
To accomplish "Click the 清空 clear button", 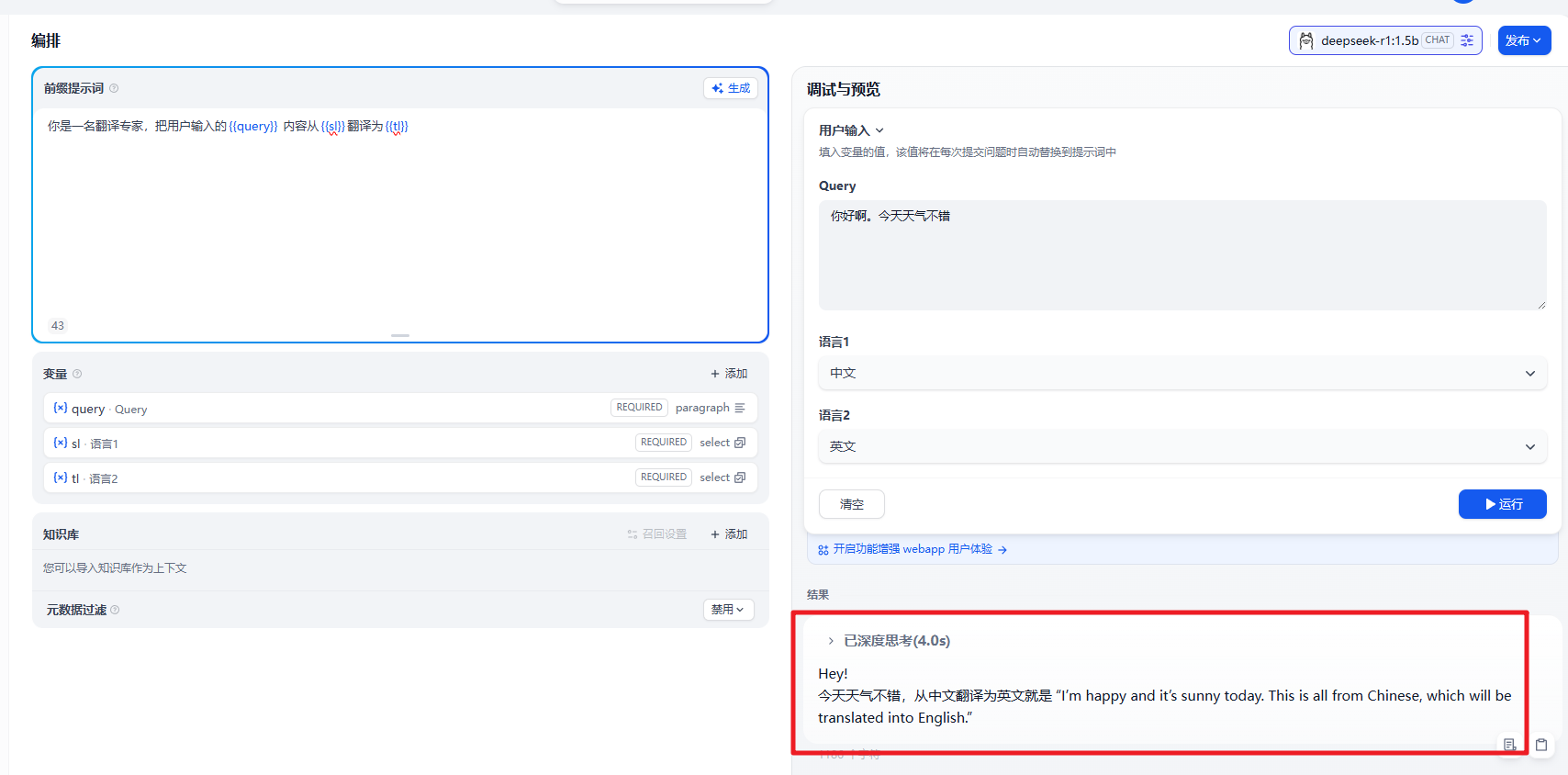I will [851, 504].
